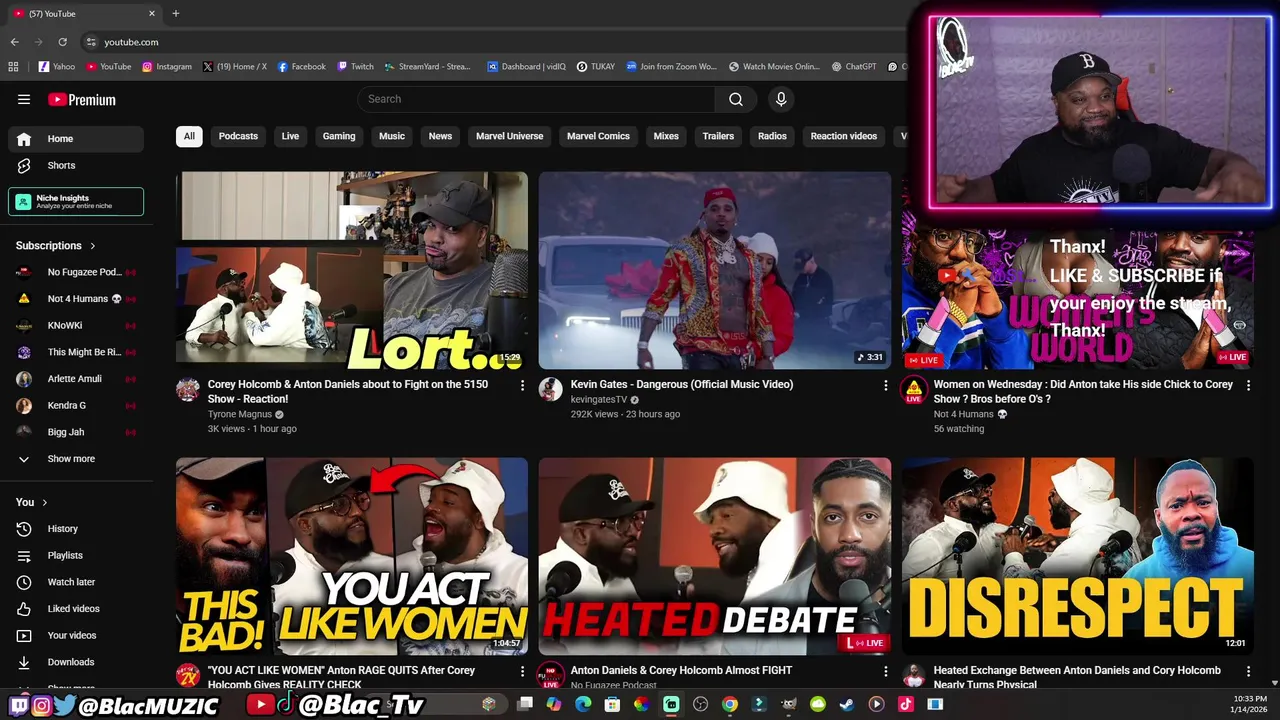Start voice search with the microphone
This screenshot has height=720, width=1280.
tap(781, 99)
